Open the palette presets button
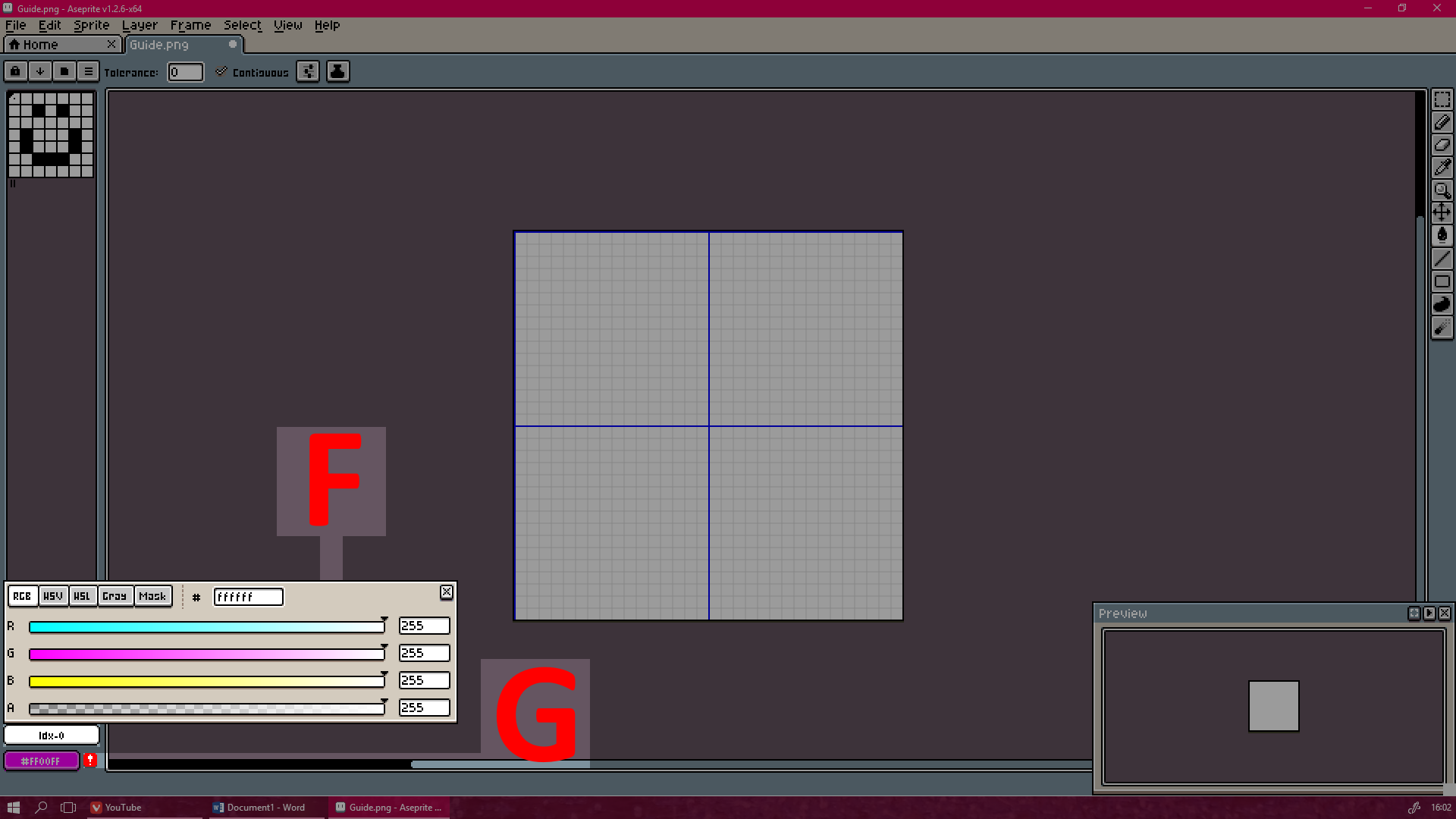This screenshot has width=1456, height=819. click(x=64, y=71)
